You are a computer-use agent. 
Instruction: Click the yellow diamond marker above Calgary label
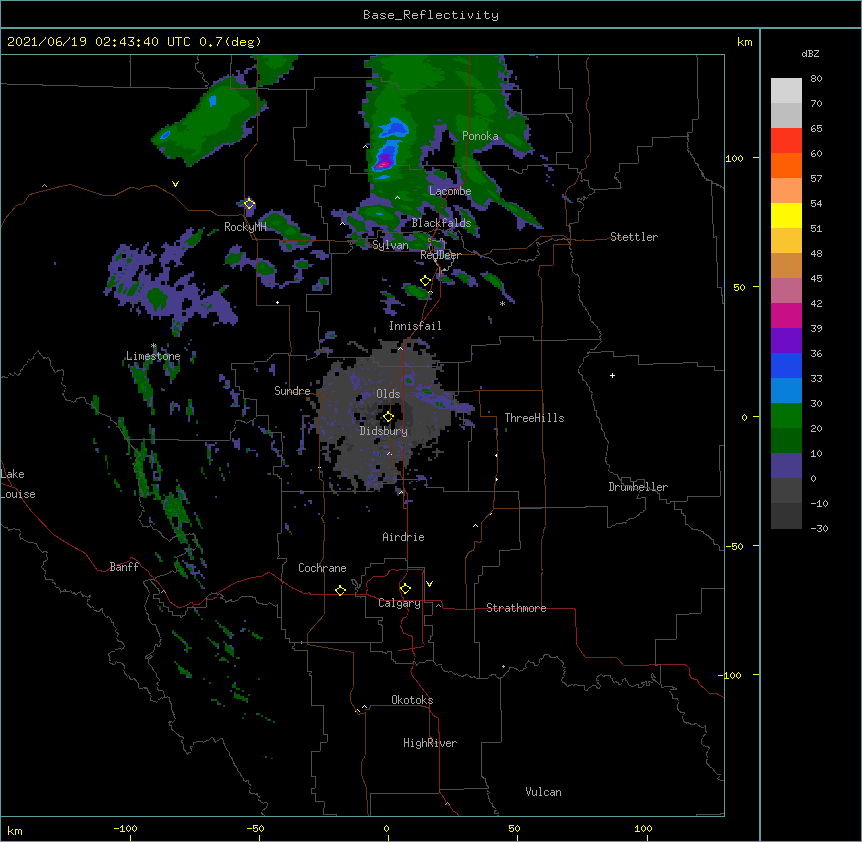point(405,589)
